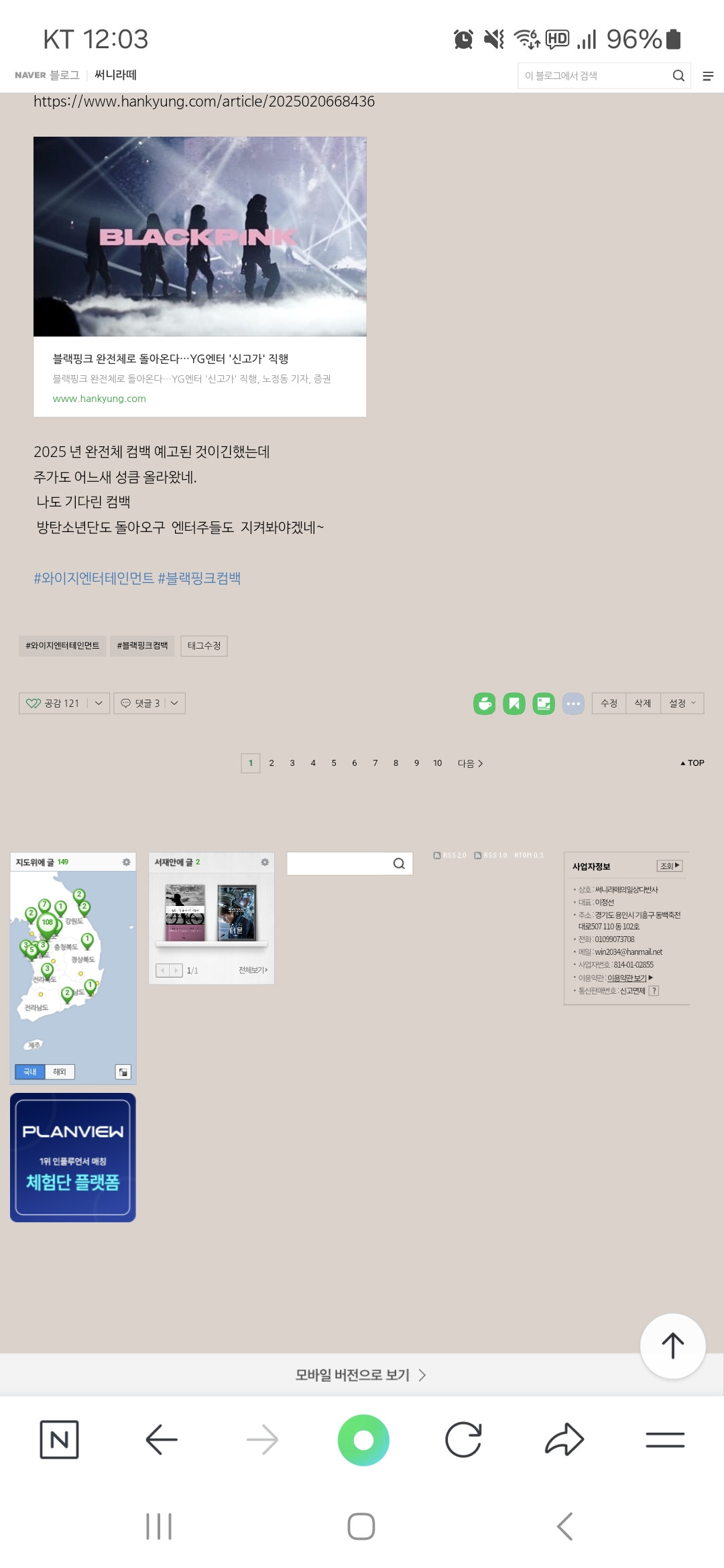Switch the map to 해외 view
This screenshot has height=1568, width=724.
coord(60,1072)
